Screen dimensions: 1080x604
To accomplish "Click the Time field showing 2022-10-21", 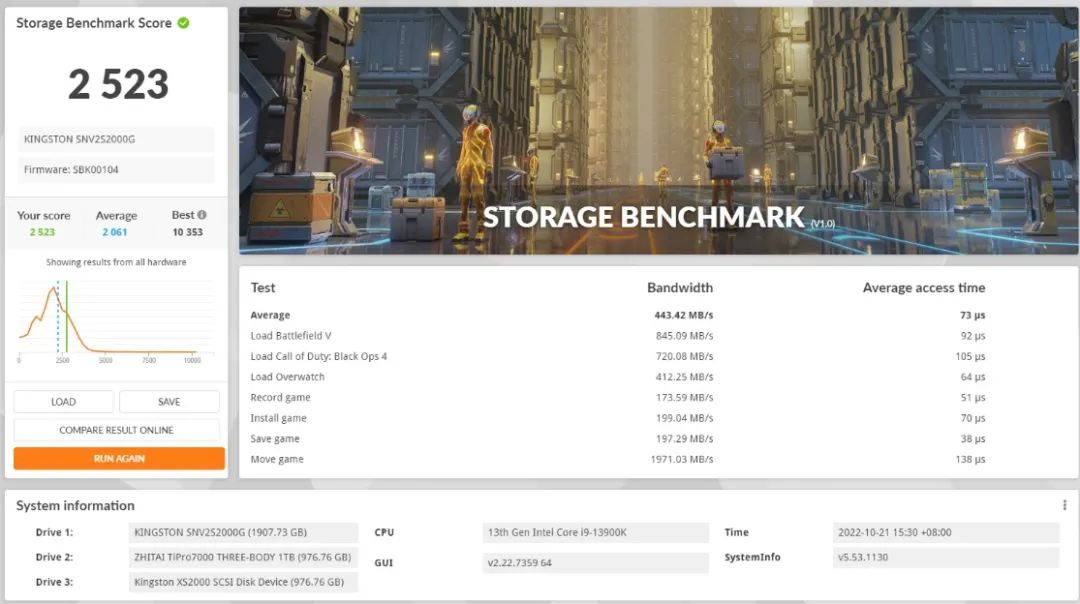I will pyautogui.click(x=945, y=532).
